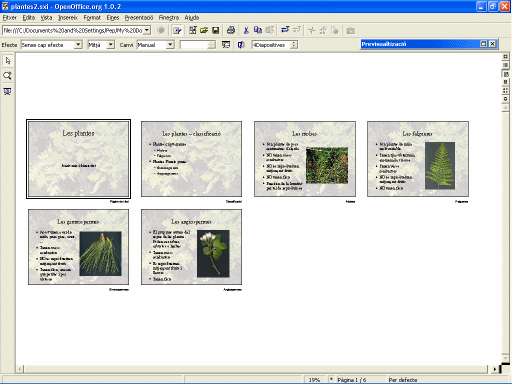Expand the Canvi 'Manual' dropdown

pos(170,44)
